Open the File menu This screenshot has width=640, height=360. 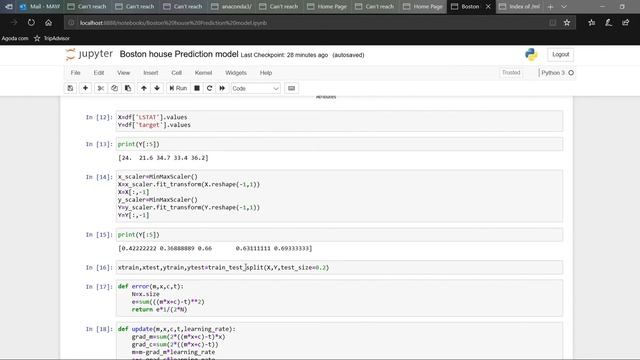[76, 73]
